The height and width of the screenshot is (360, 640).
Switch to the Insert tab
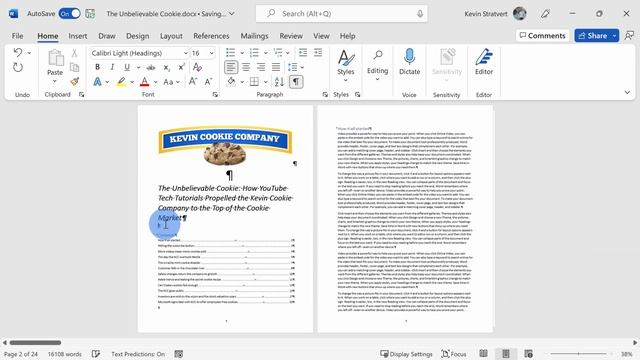(78, 36)
